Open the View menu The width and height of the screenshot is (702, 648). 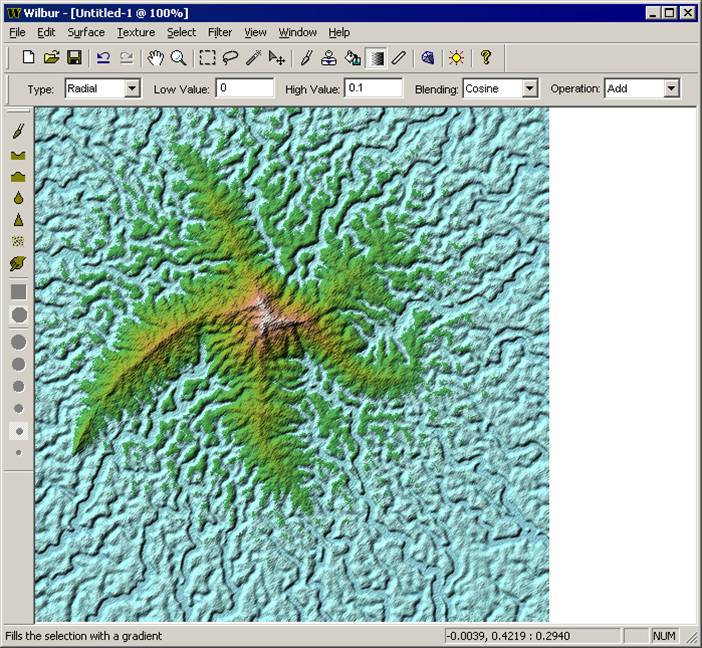255,32
